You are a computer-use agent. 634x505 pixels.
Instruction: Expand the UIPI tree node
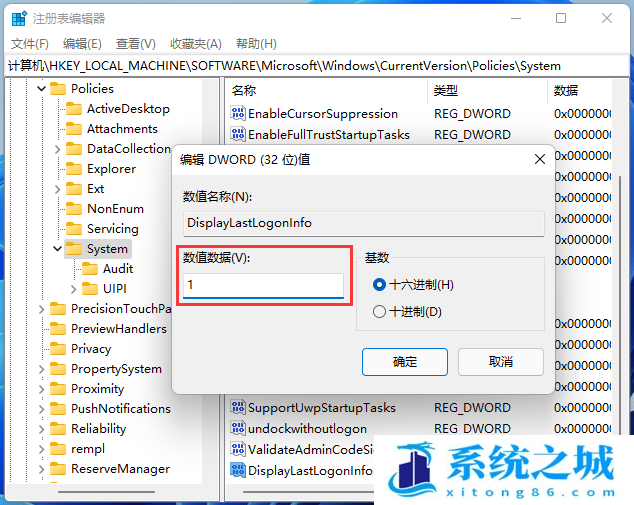[73, 289]
